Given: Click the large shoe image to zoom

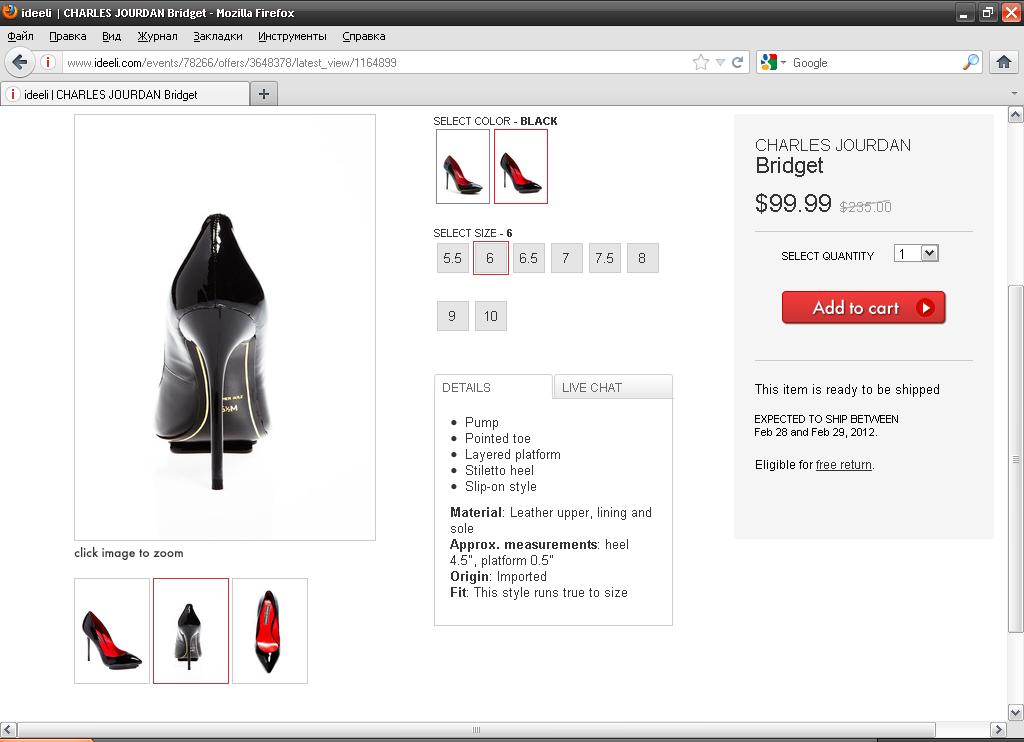Looking at the screenshot, I should coord(225,327).
